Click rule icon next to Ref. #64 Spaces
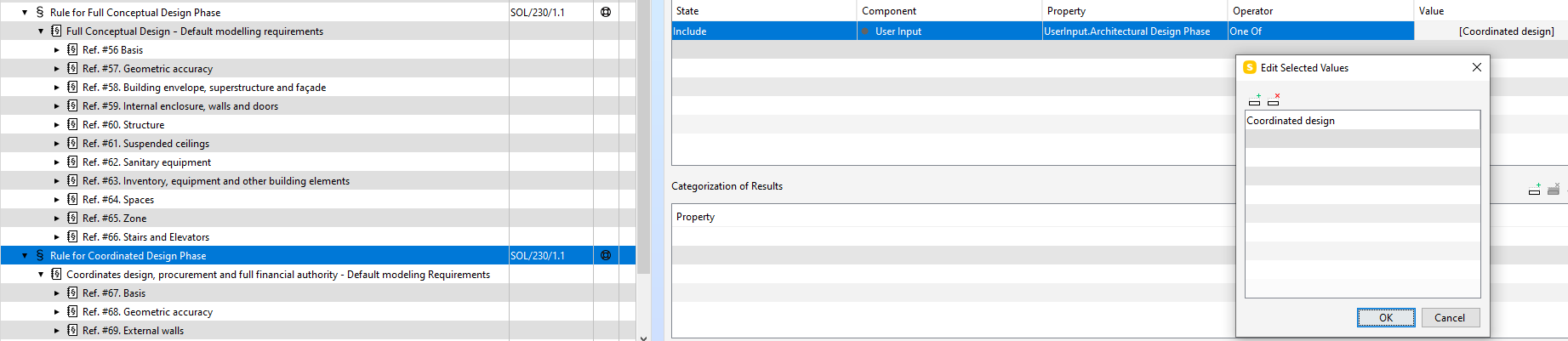Viewport: 1568px width, 341px height. click(72, 199)
